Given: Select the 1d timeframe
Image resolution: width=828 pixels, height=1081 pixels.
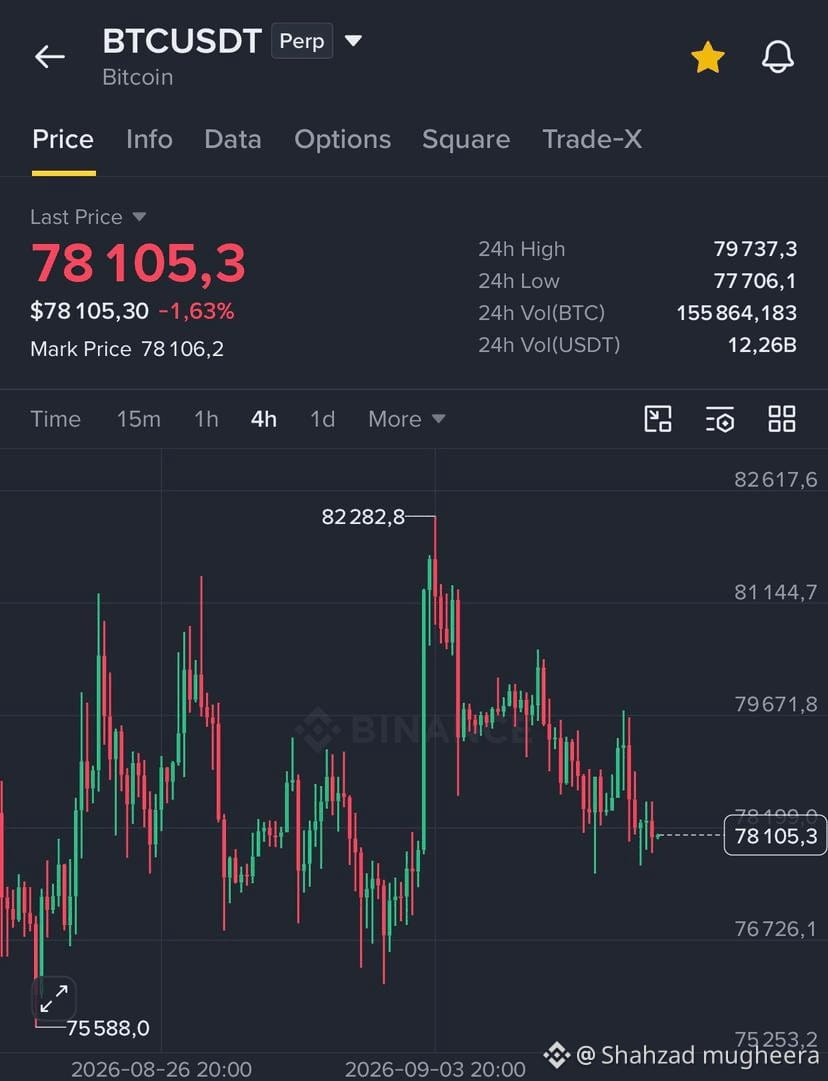Looking at the screenshot, I should 323,419.
